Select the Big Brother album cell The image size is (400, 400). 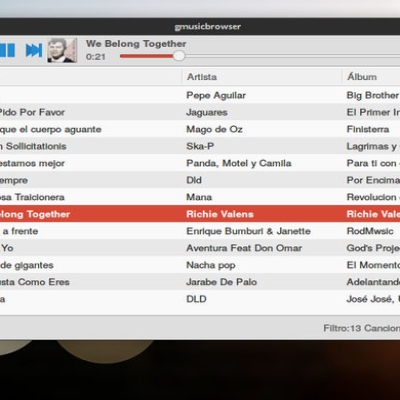[373, 95]
